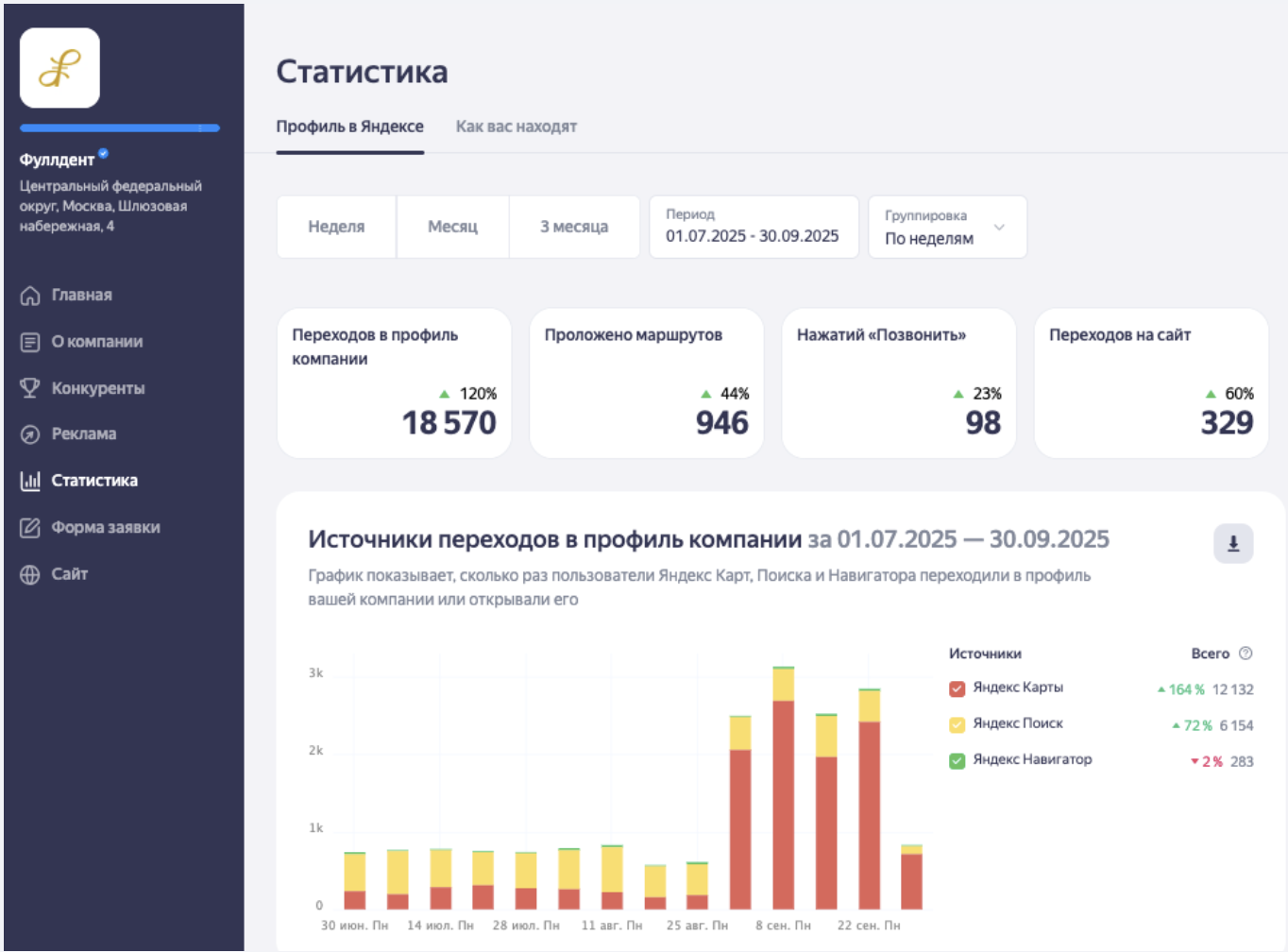The image size is (1288, 952).
Task: Switch to the Профиль в Яндексе tab
Action: 349,127
